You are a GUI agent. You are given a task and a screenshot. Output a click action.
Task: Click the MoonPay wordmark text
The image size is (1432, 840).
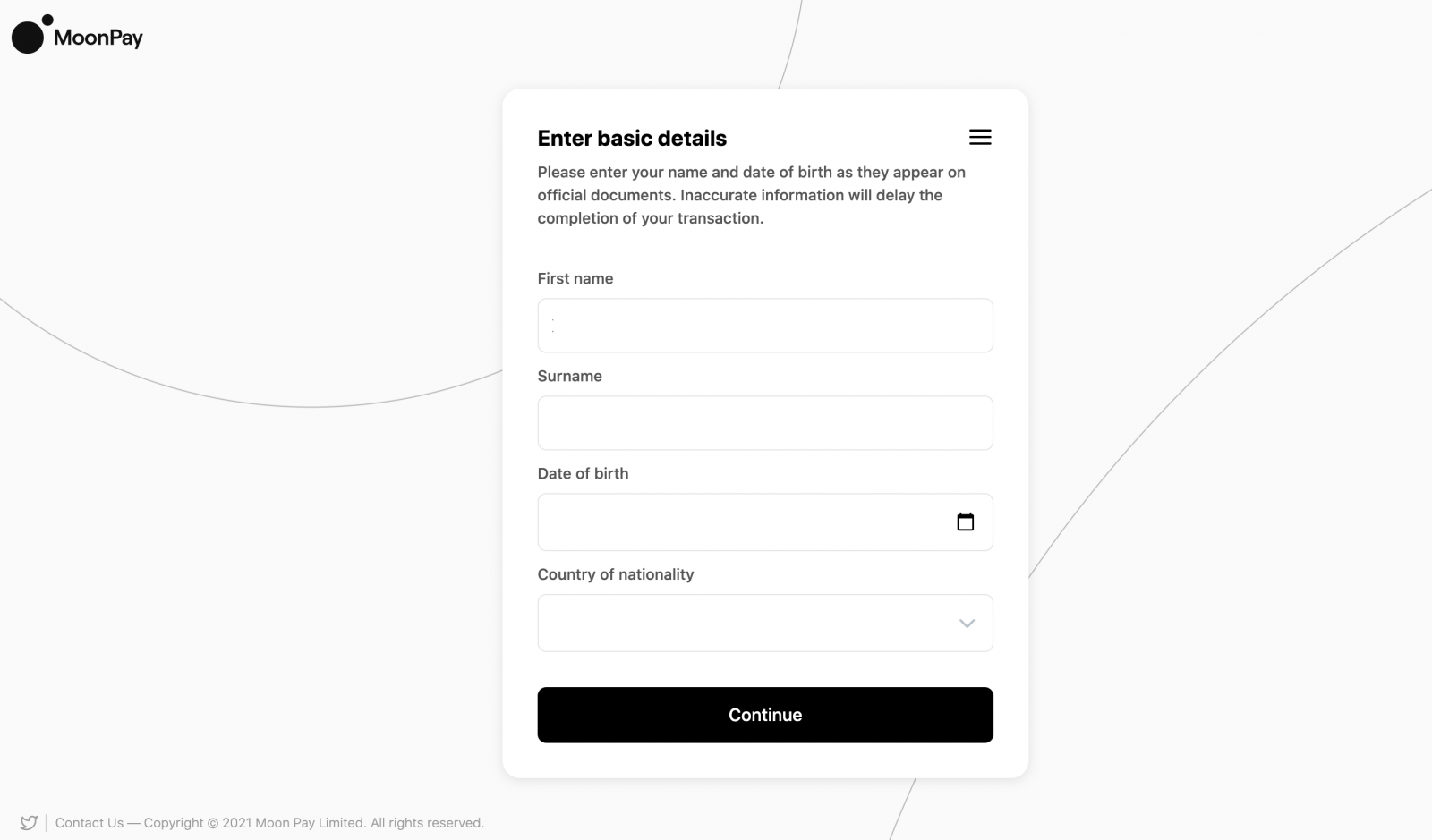(x=97, y=37)
